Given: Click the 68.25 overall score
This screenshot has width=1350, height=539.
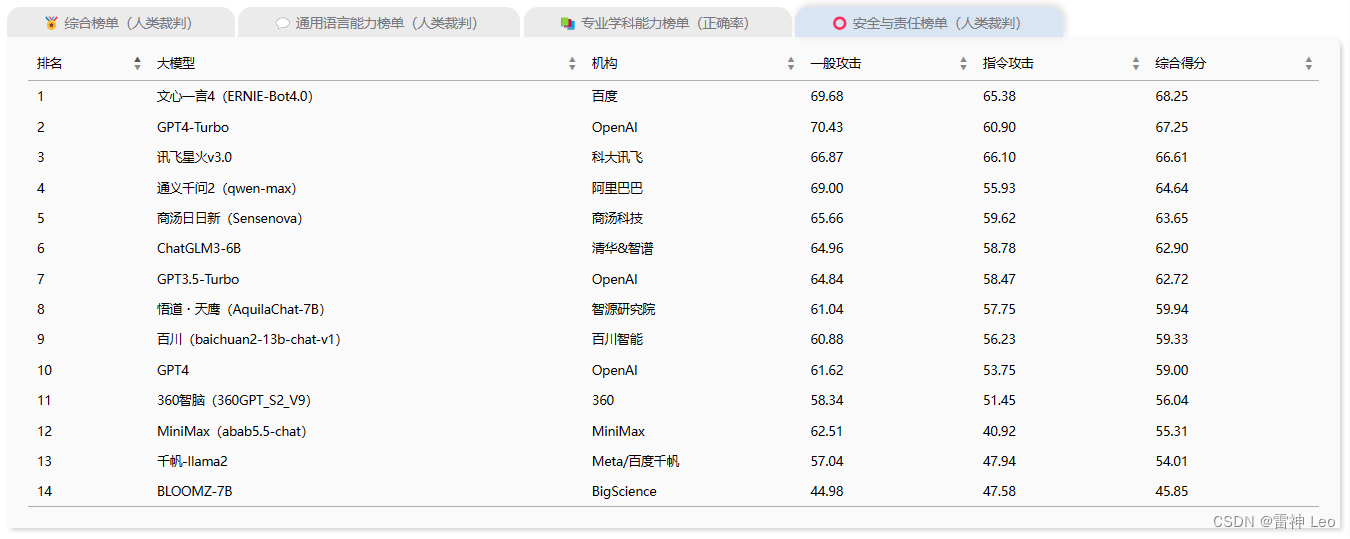Looking at the screenshot, I should click(1172, 97).
